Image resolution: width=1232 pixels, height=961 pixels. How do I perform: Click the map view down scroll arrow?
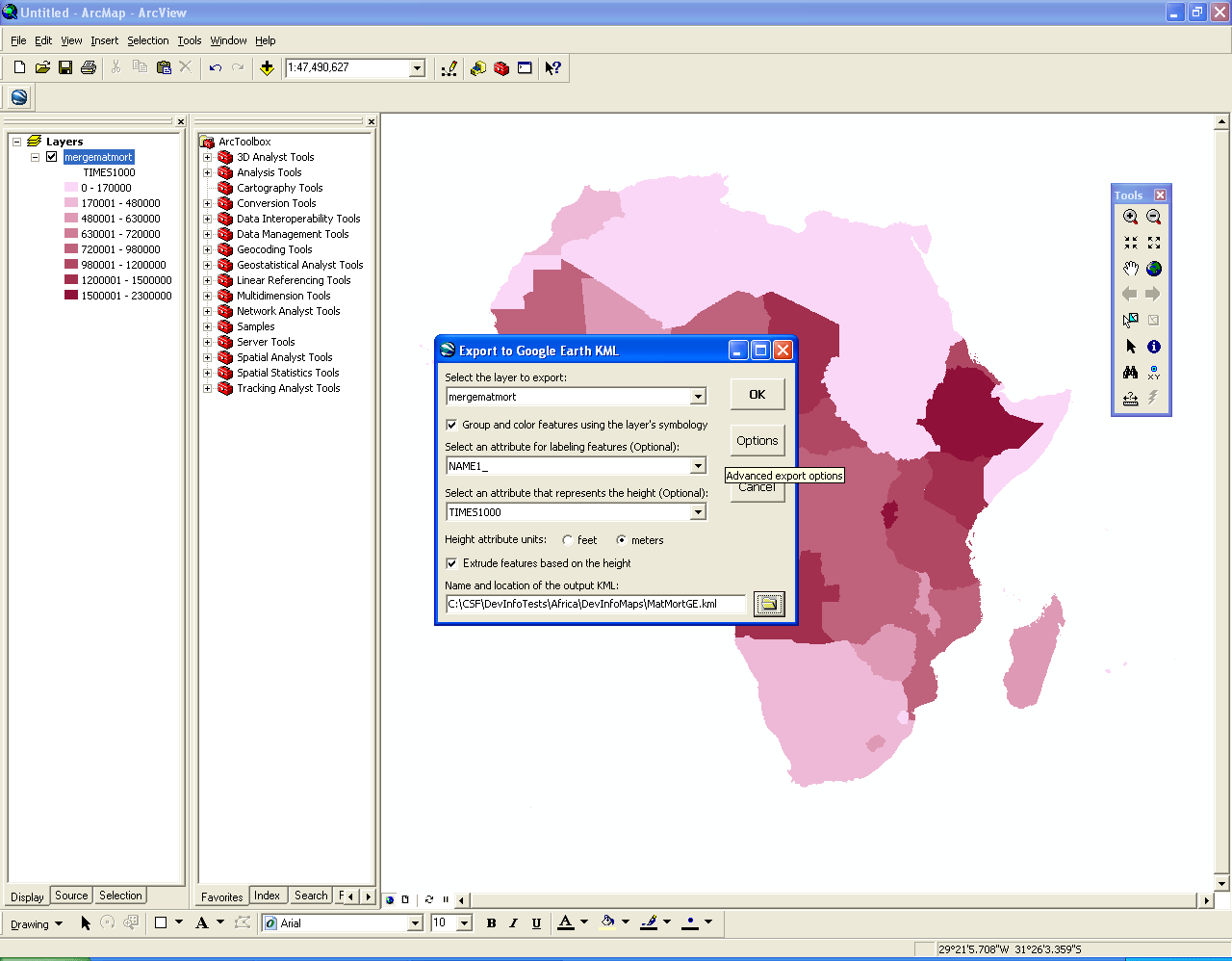(1222, 883)
